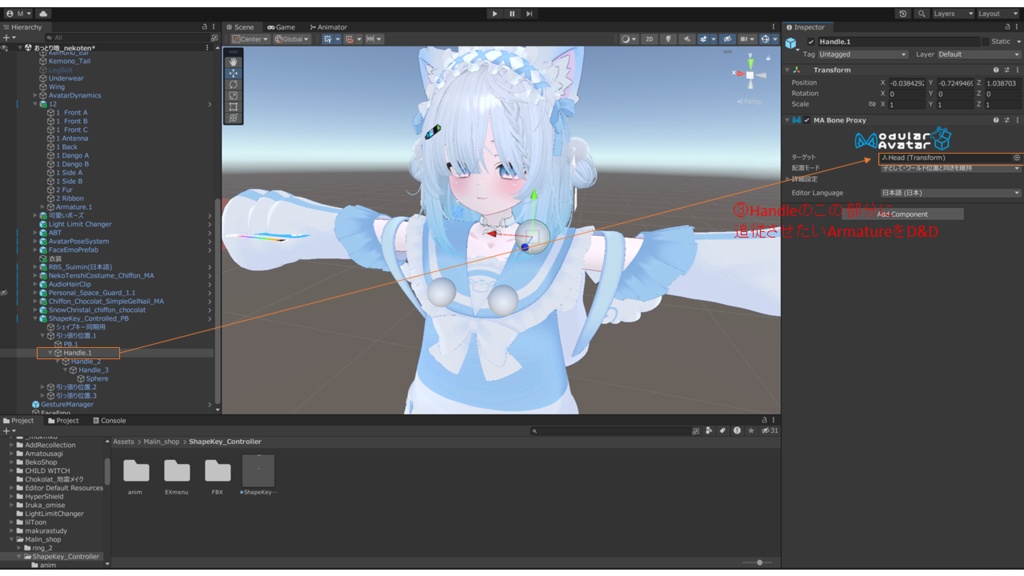
Task: Open the Layer Default dropdown
Action: [979, 54]
